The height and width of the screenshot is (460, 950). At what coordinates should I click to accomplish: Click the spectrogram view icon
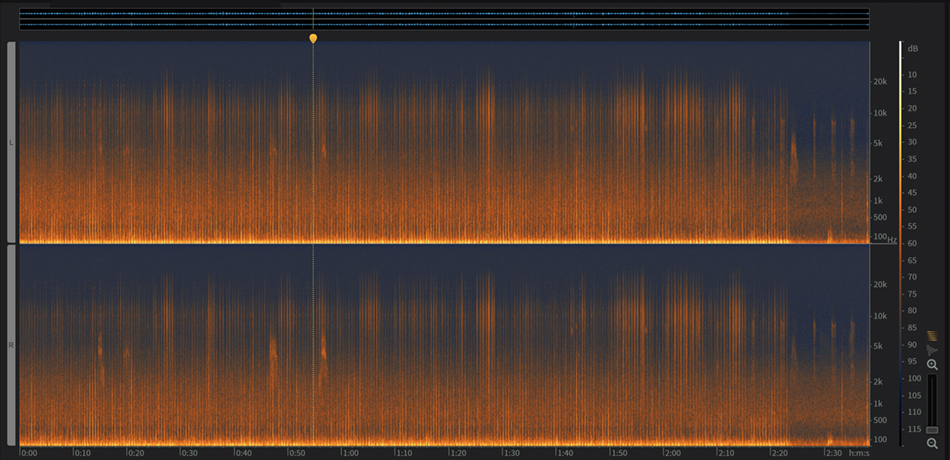[x=932, y=335]
